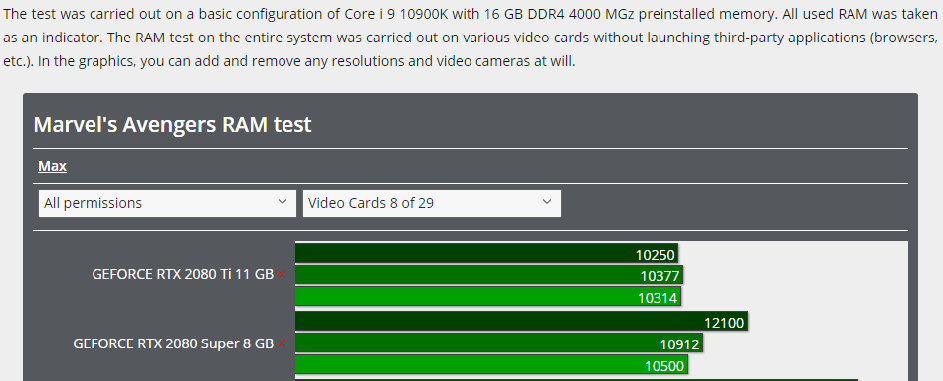Click the GEFORCE RTX 2080 Ti 11 GB label
Viewport: 943px width, 381px height.
point(183,275)
